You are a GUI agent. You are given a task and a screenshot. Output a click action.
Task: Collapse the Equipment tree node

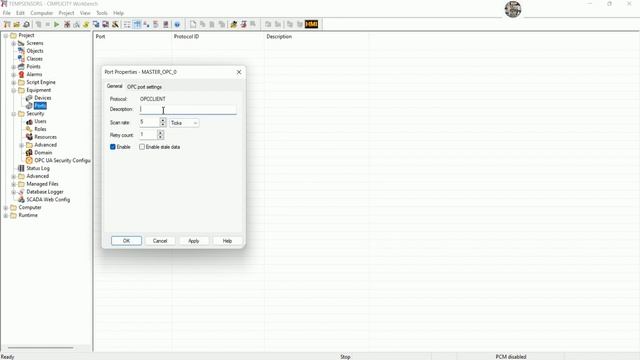pos(13,90)
